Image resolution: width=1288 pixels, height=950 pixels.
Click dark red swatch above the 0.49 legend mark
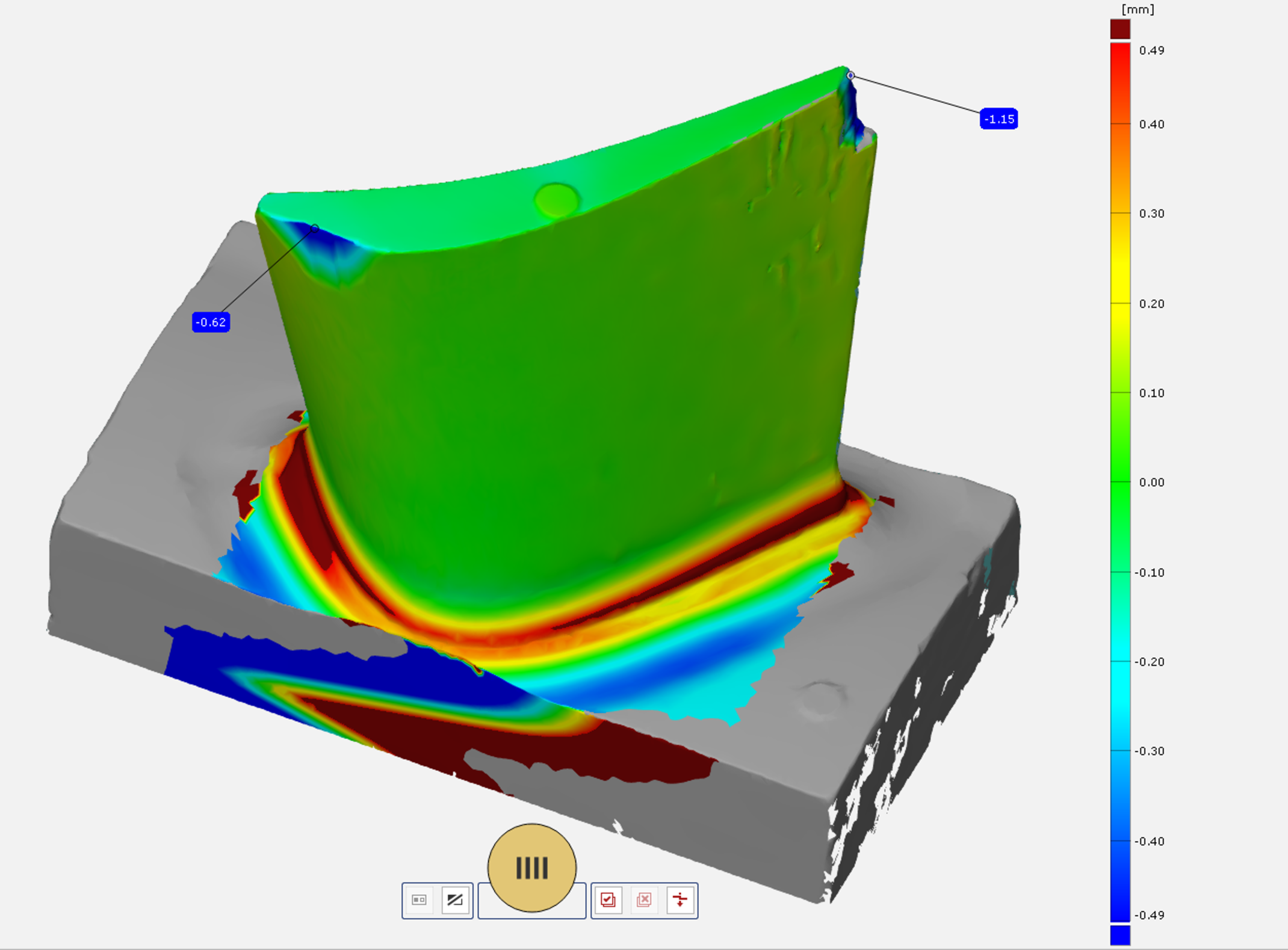click(1120, 29)
